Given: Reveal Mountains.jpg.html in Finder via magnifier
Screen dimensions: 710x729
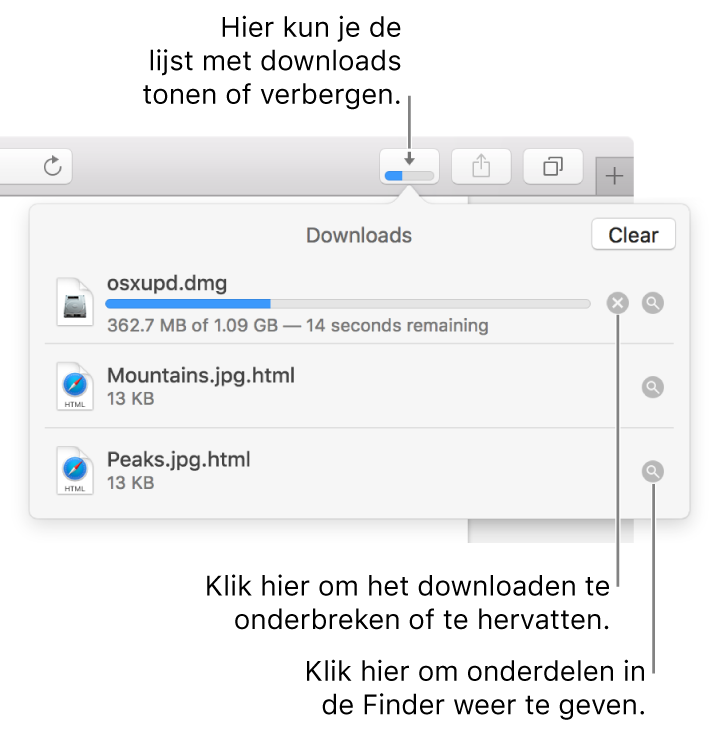Looking at the screenshot, I should pos(653,387).
